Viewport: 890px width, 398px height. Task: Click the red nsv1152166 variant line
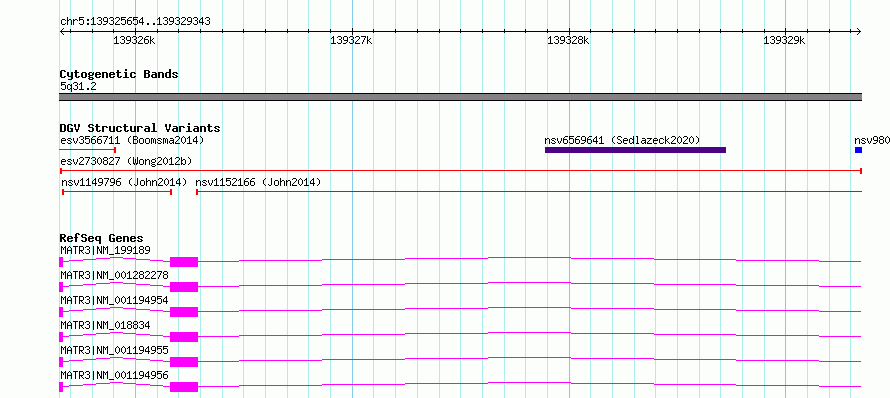pyautogui.click(x=529, y=192)
